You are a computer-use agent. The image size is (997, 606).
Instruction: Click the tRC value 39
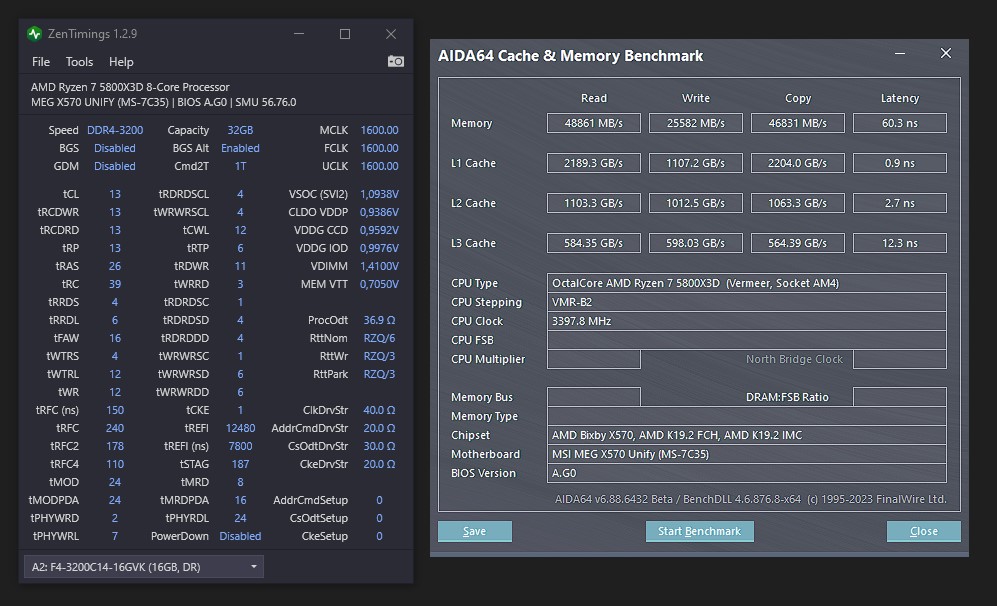(x=114, y=284)
